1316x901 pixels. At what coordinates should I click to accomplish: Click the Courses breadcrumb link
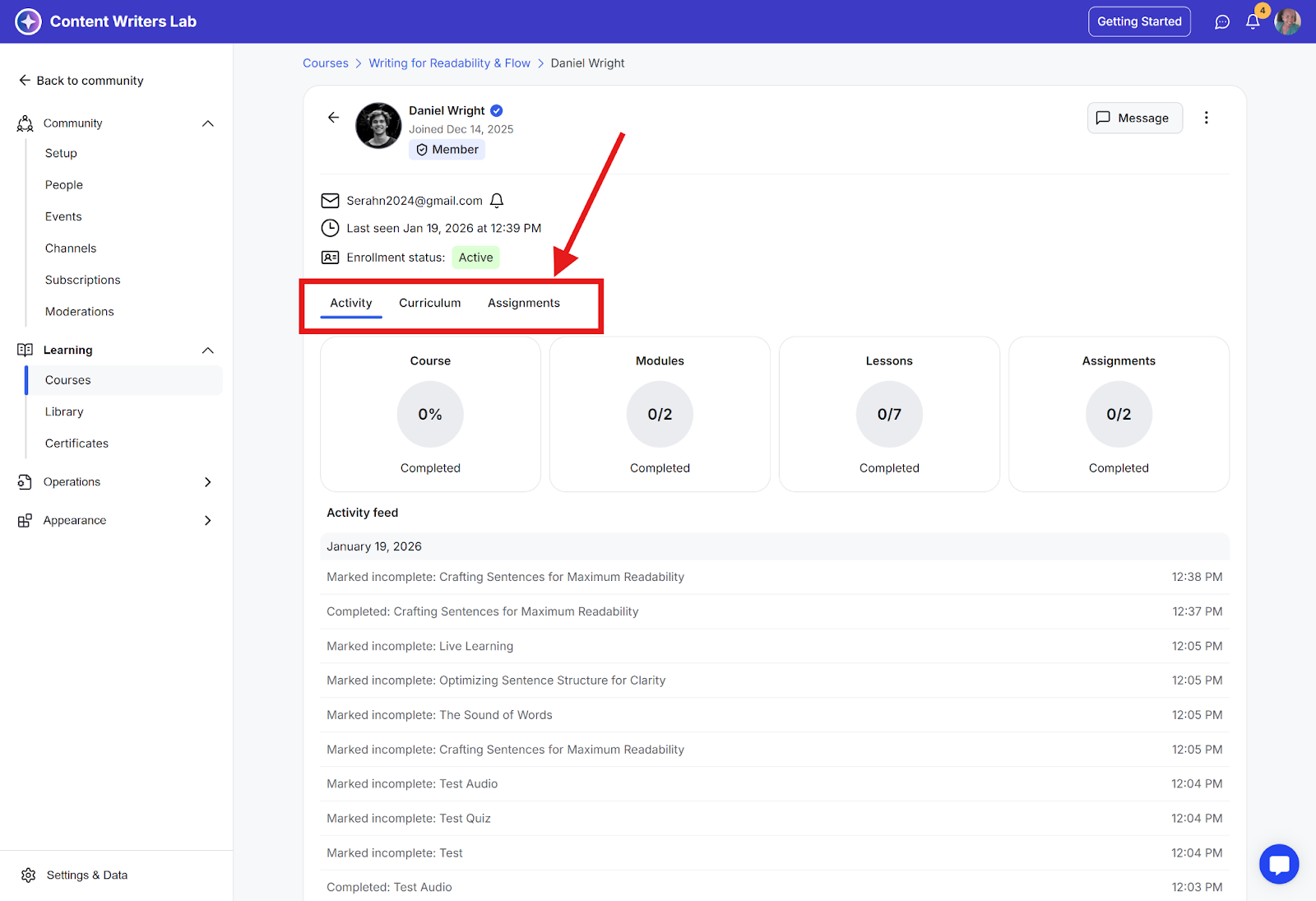[x=326, y=63]
